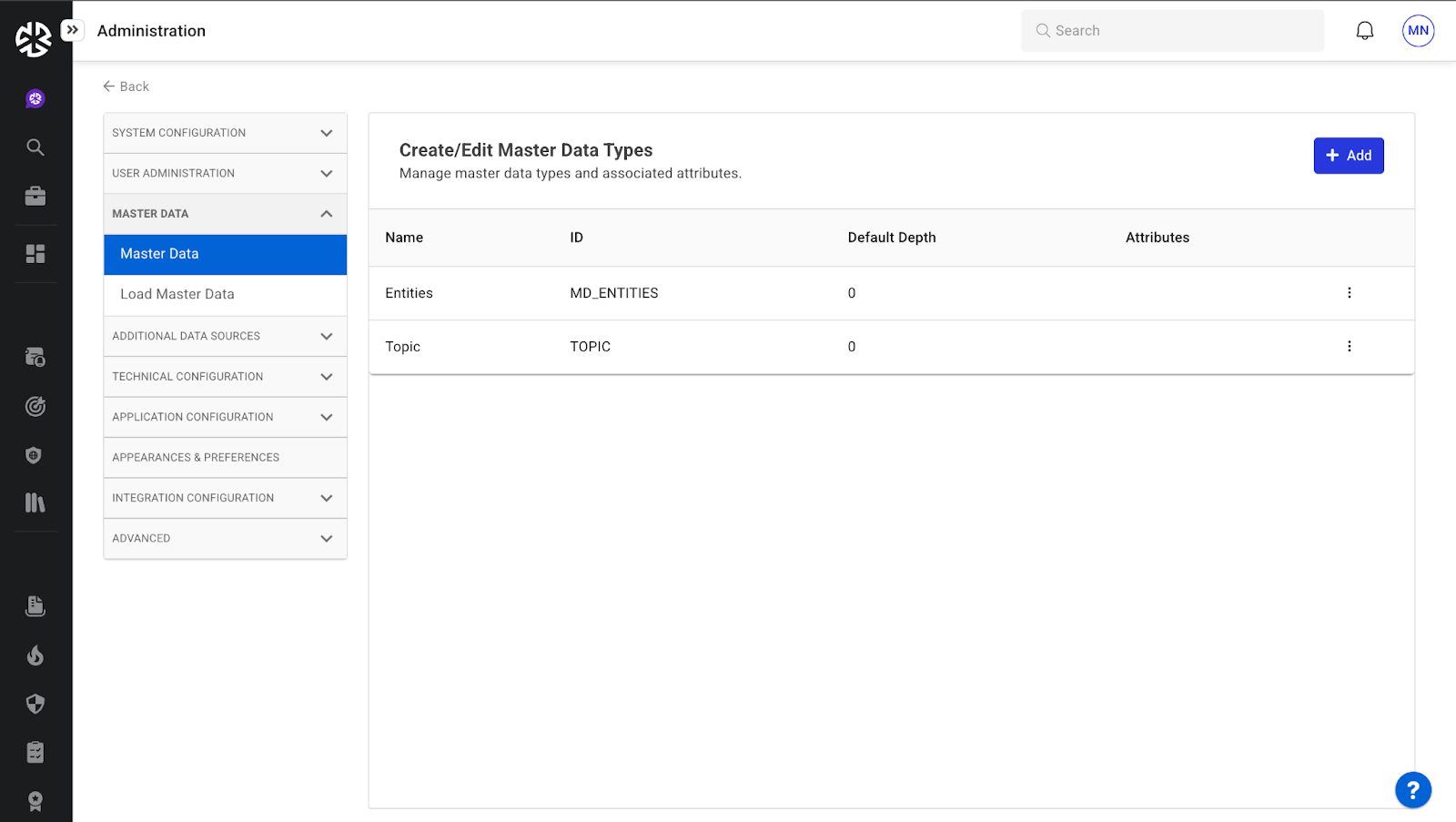The height and width of the screenshot is (822, 1456).
Task: Open the library books icon in sidebar
Action: [x=35, y=503]
